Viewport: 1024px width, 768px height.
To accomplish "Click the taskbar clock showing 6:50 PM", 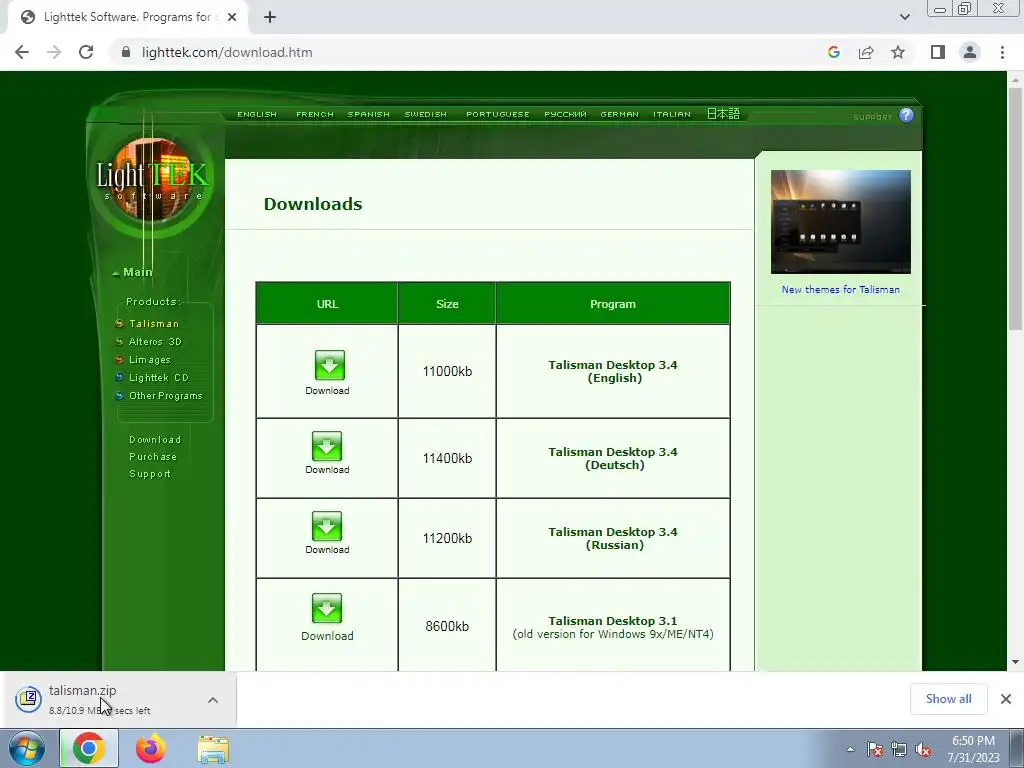I will (973, 749).
